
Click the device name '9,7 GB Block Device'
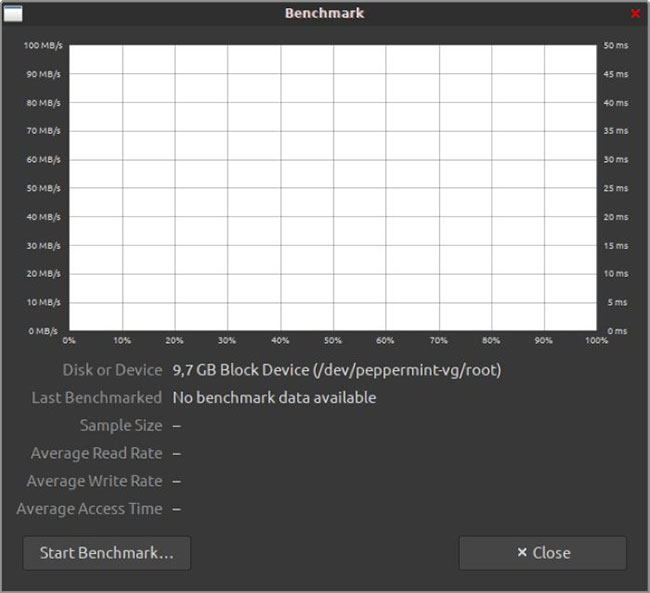tap(241, 370)
